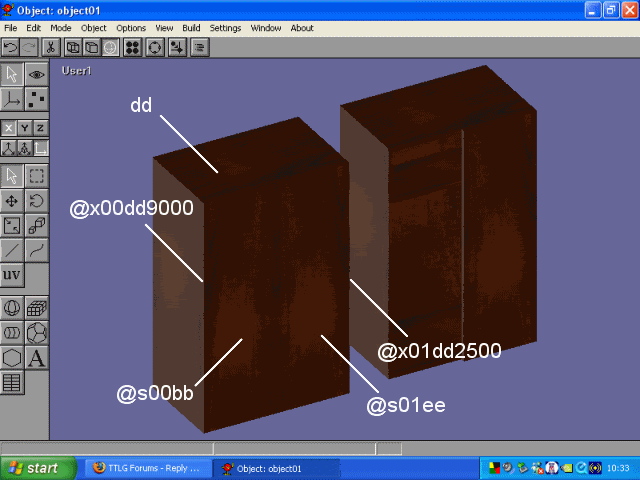Switch to TTLG Forums taskbar window
This screenshot has width=640, height=480.
point(146,468)
